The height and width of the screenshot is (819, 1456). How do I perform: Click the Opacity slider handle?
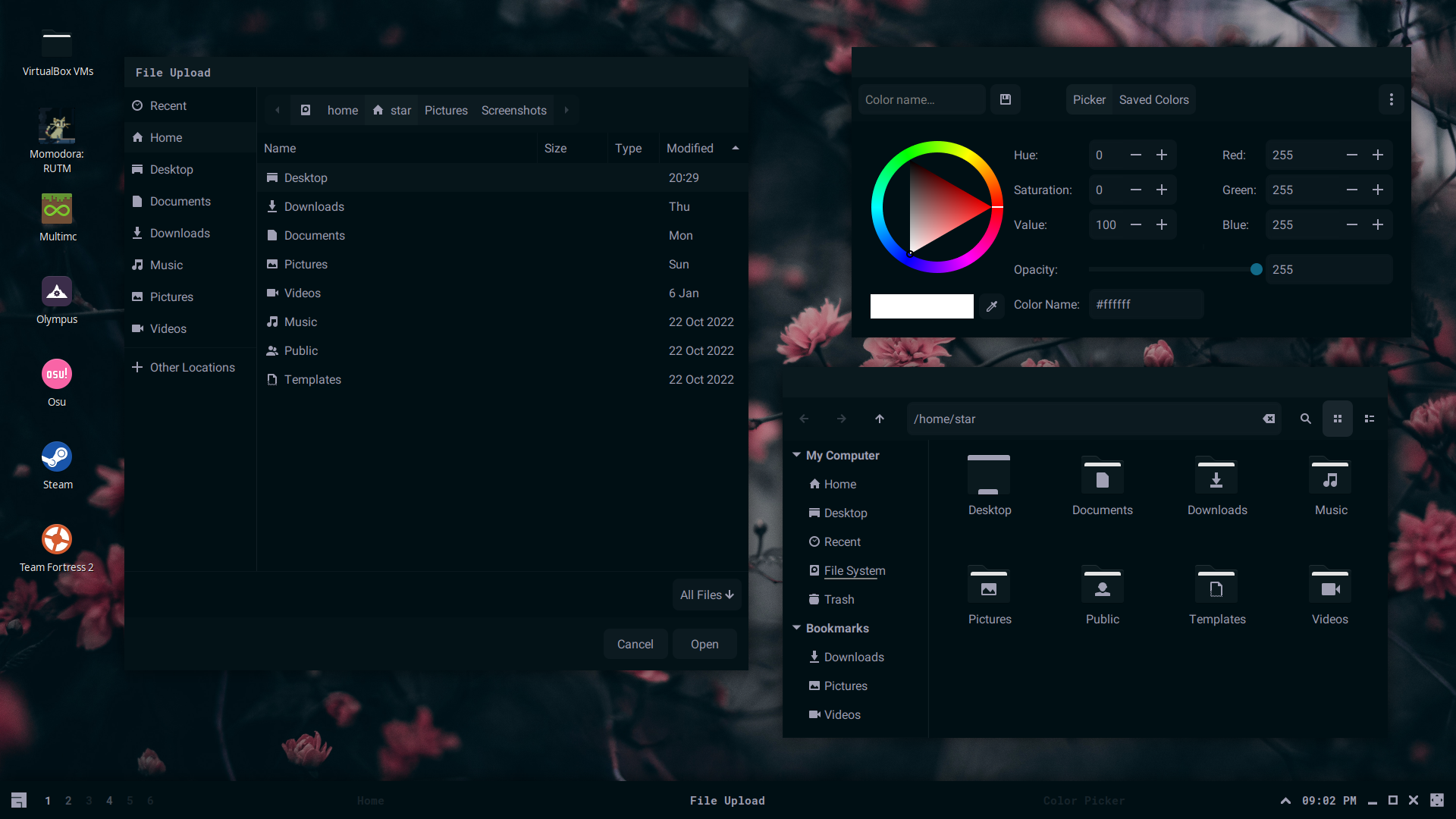tap(1257, 269)
